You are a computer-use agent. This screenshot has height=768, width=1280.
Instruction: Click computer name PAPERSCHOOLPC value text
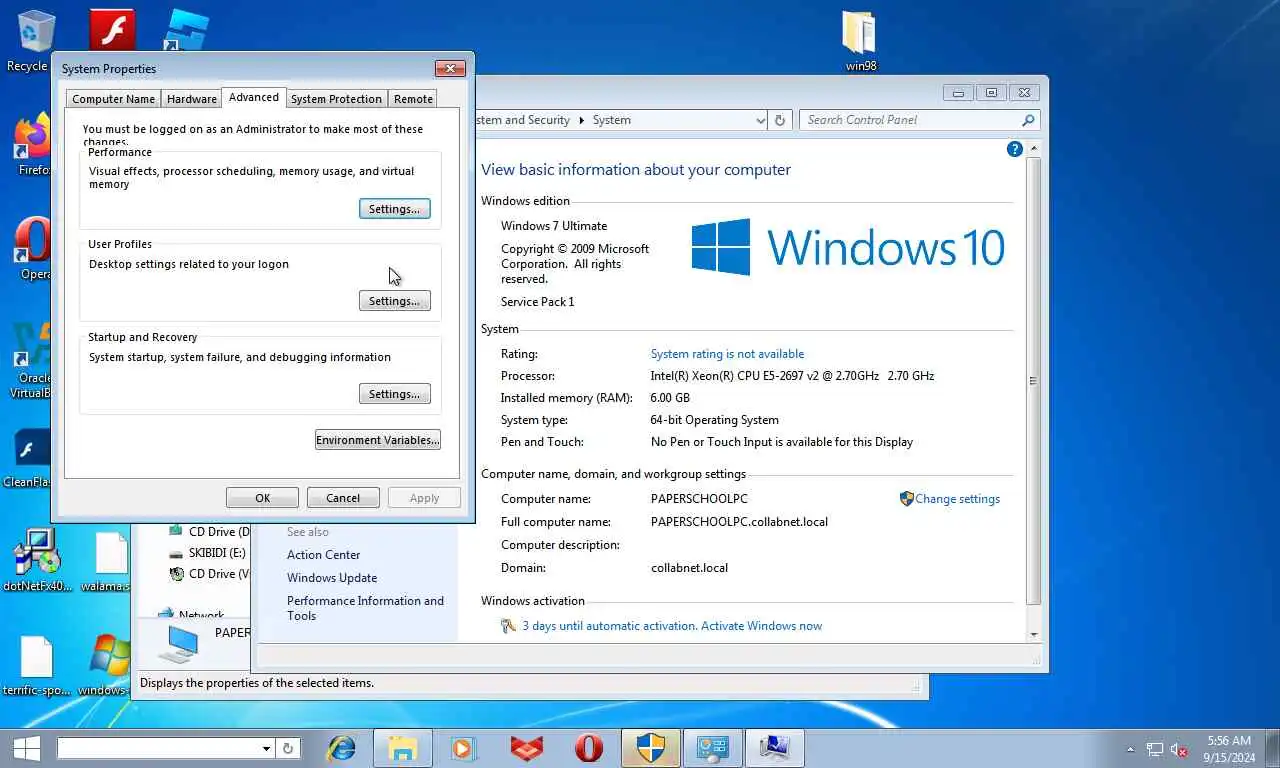[x=699, y=499]
